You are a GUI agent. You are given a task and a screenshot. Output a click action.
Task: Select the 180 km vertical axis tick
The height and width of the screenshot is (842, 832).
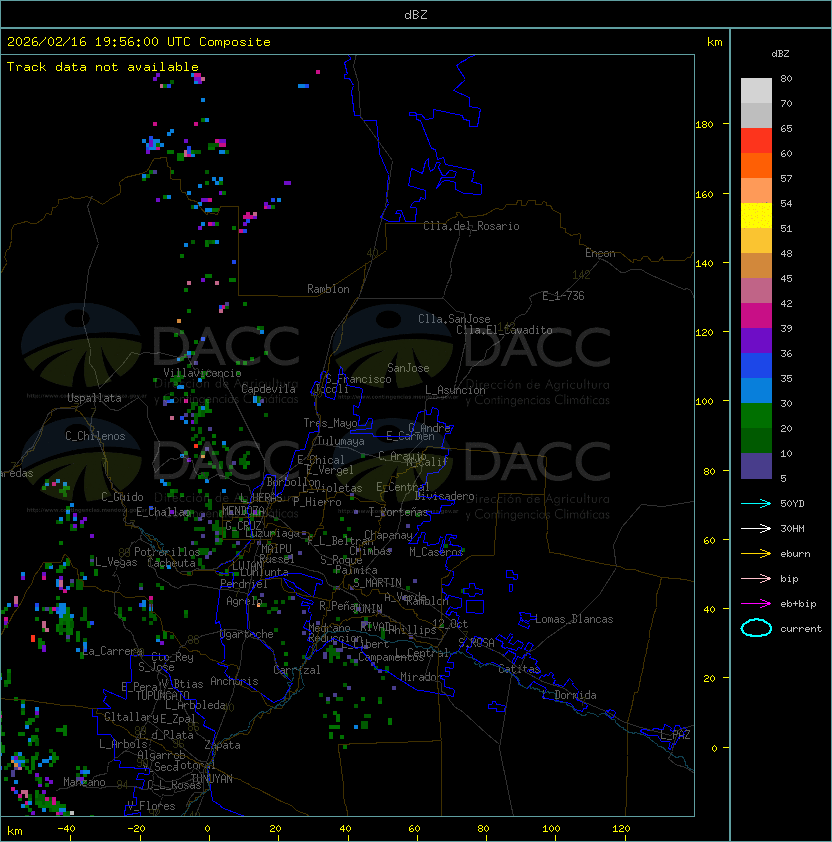pyautogui.click(x=704, y=124)
